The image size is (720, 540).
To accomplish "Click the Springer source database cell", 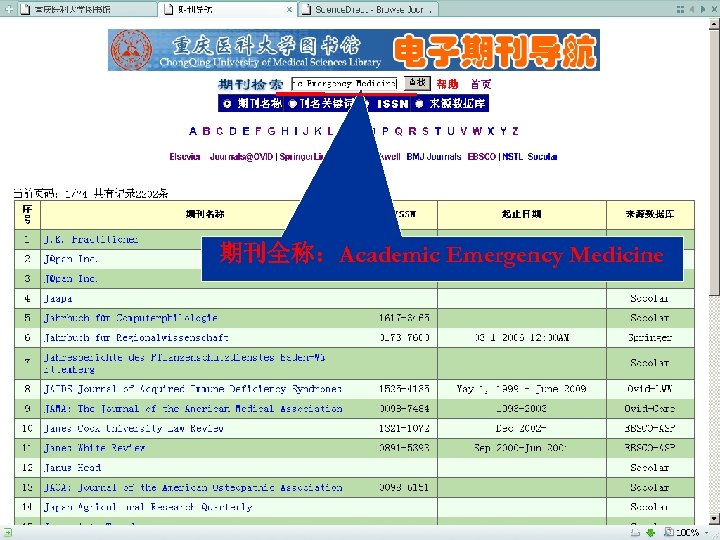I will click(x=650, y=338).
